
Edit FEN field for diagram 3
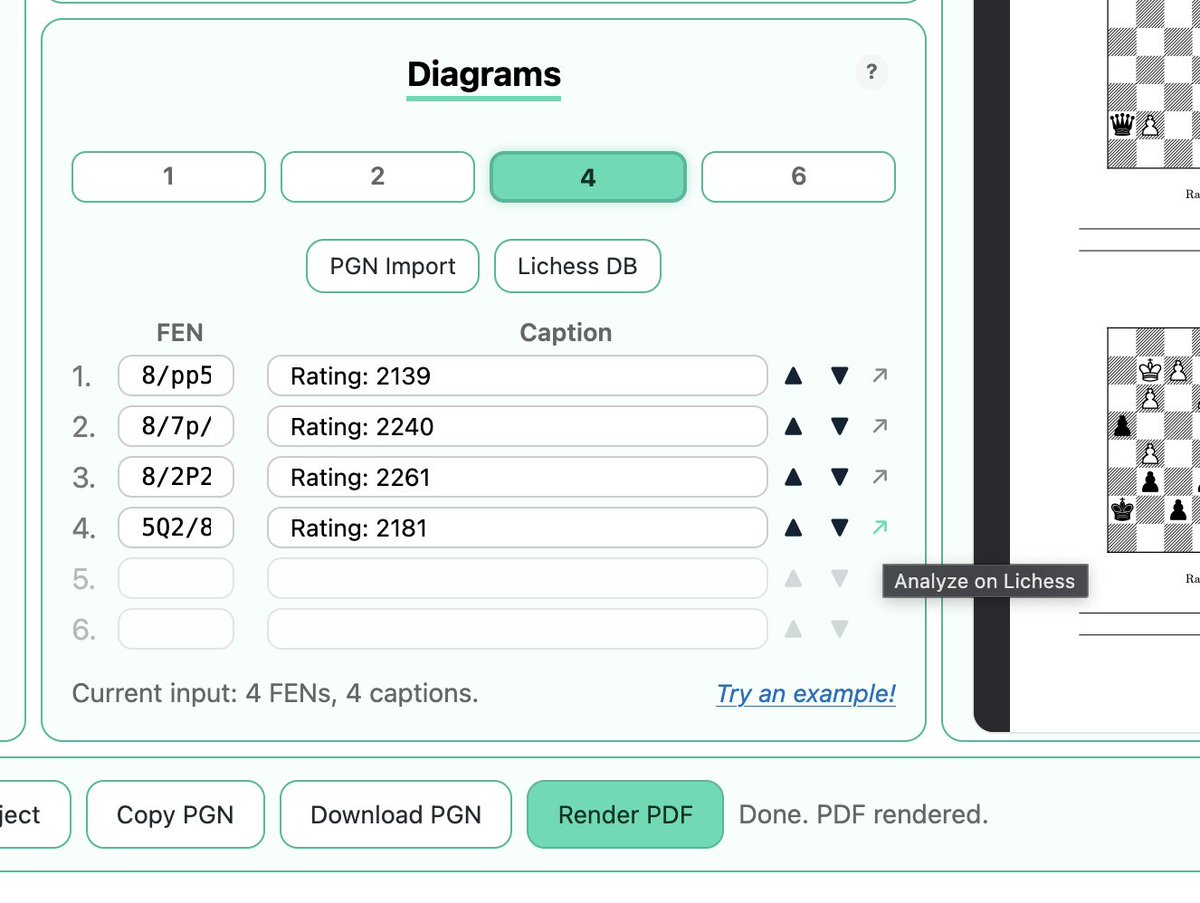point(176,477)
